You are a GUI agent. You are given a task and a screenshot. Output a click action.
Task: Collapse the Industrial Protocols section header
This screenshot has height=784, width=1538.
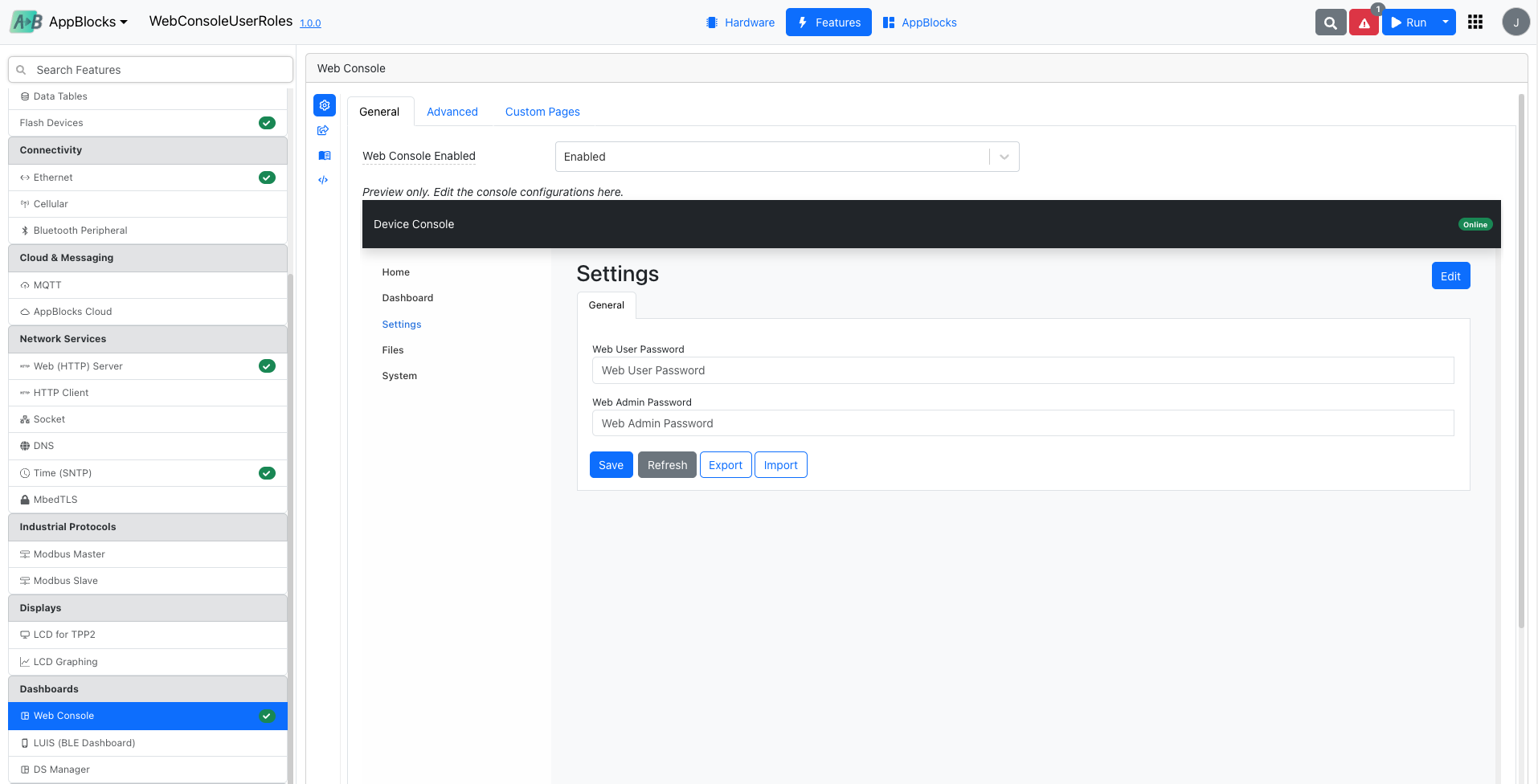pyautogui.click(x=148, y=527)
